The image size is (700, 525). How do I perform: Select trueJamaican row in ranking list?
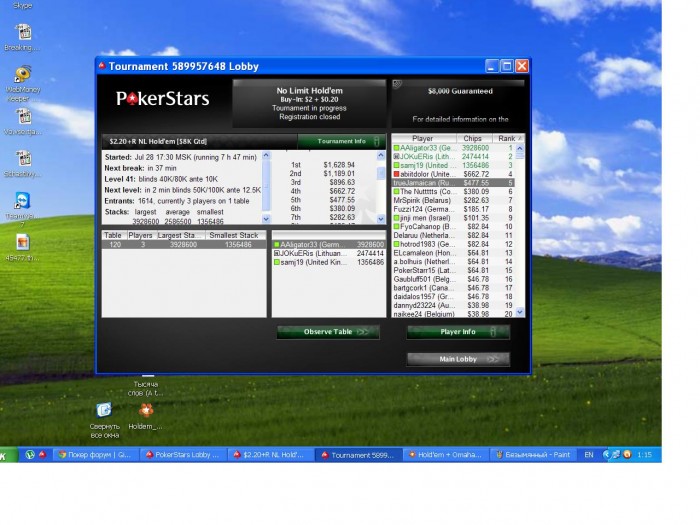(x=453, y=183)
